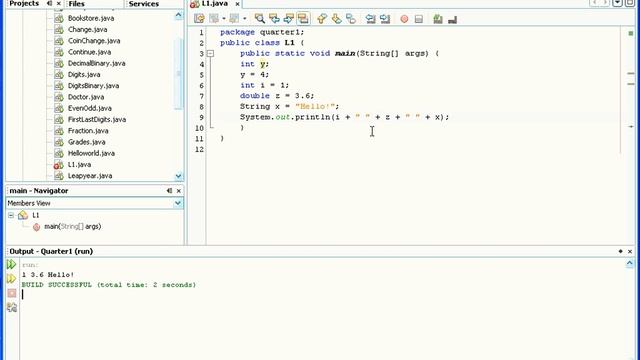Click the Output panel pin/minimize icon
This screenshot has height=360, width=640.
click(620, 251)
